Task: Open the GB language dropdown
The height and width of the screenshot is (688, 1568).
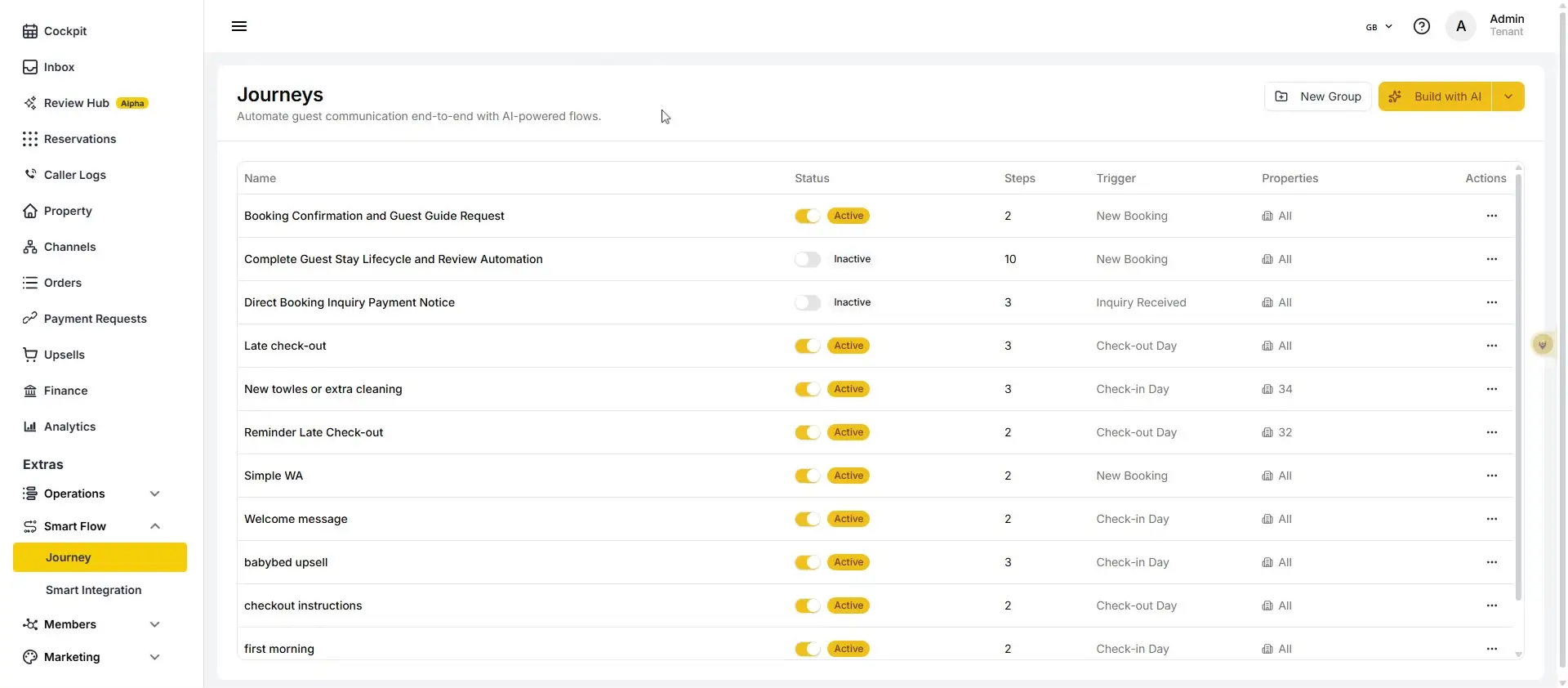Action: pyautogui.click(x=1379, y=27)
